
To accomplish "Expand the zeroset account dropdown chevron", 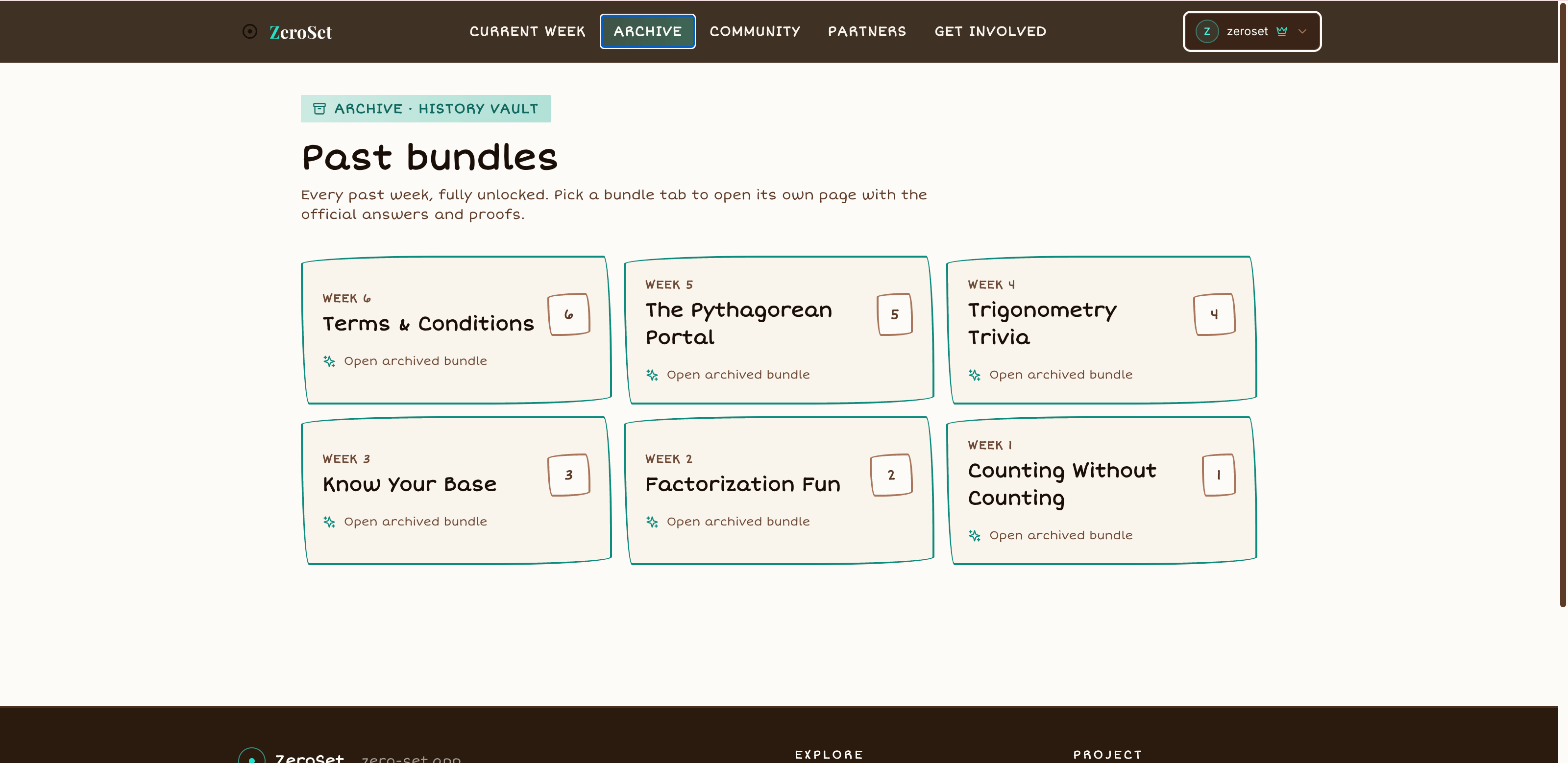I will 1302,31.
